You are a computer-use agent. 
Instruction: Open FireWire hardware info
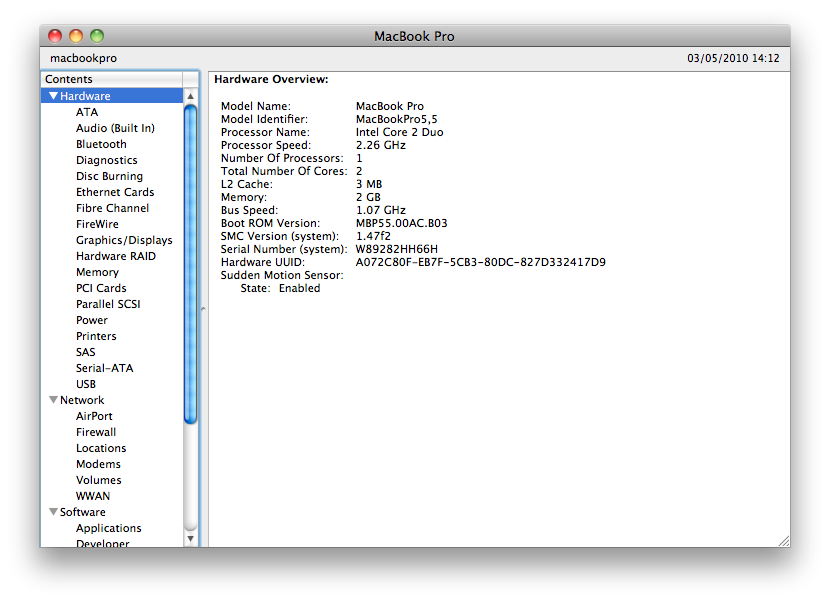tap(97, 224)
